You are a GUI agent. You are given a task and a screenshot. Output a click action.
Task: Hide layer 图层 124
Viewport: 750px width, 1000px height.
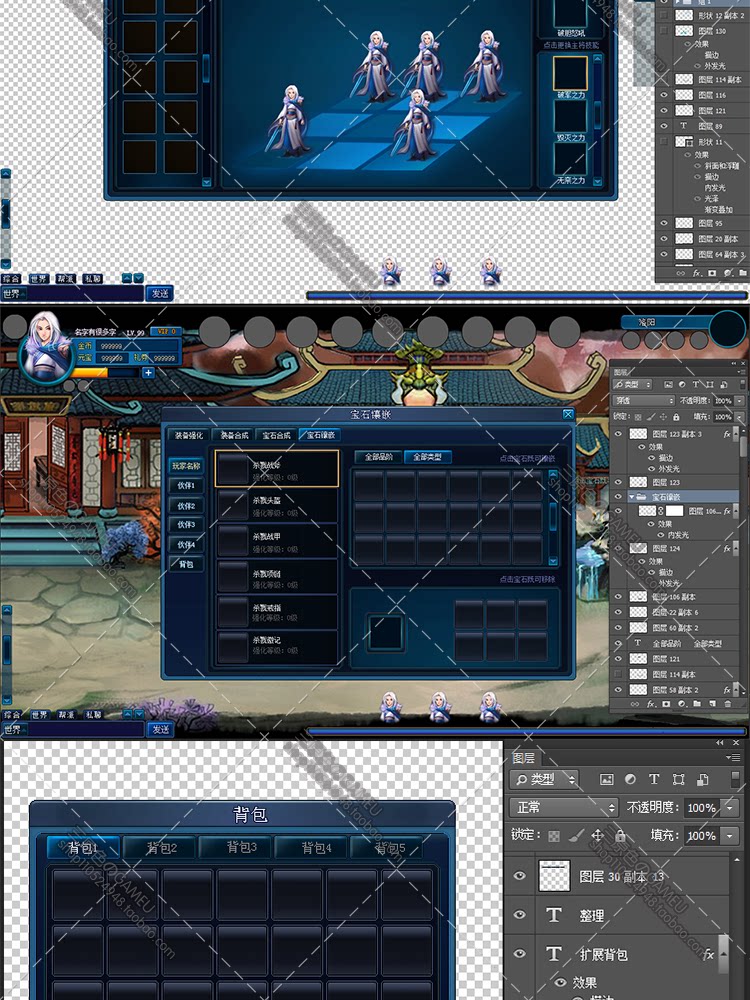(x=617, y=548)
